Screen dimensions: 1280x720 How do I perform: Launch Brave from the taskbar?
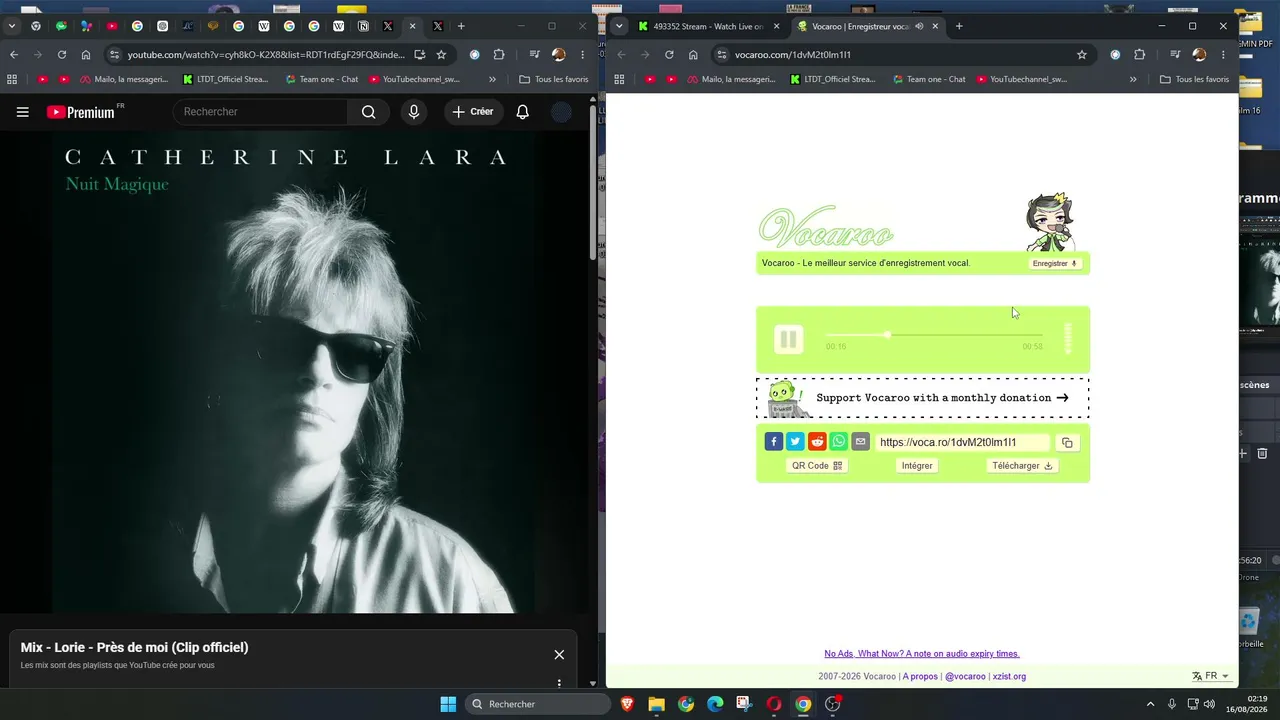tap(627, 704)
